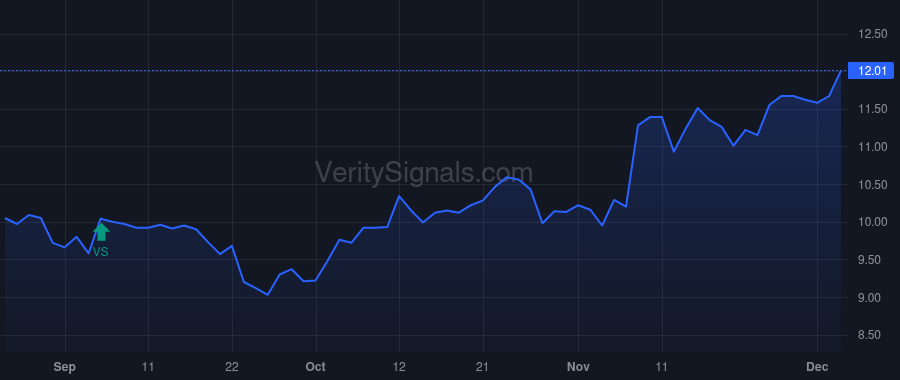Click the Oct label on time axis
This screenshot has height=380, width=900.
point(315,367)
